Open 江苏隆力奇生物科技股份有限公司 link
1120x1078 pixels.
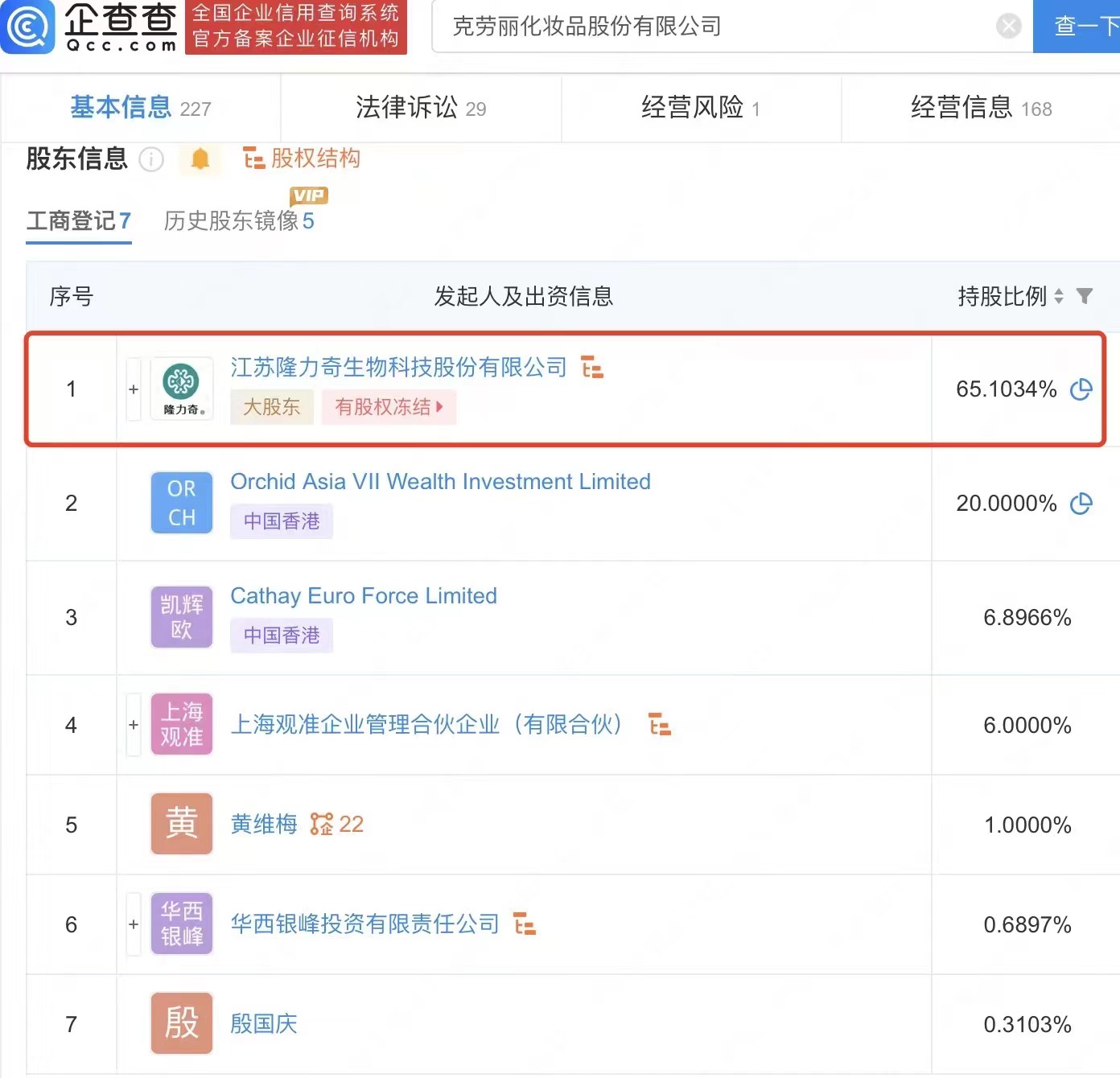click(x=399, y=368)
